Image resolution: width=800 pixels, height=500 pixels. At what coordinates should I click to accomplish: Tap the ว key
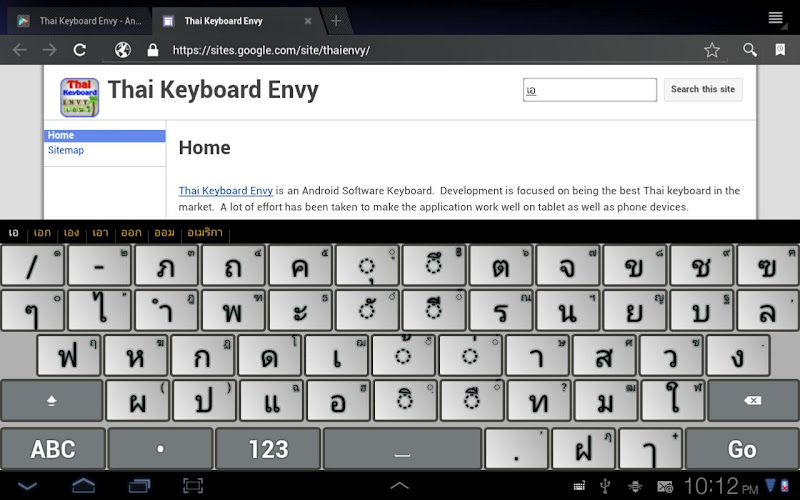(x=671, y=356)
